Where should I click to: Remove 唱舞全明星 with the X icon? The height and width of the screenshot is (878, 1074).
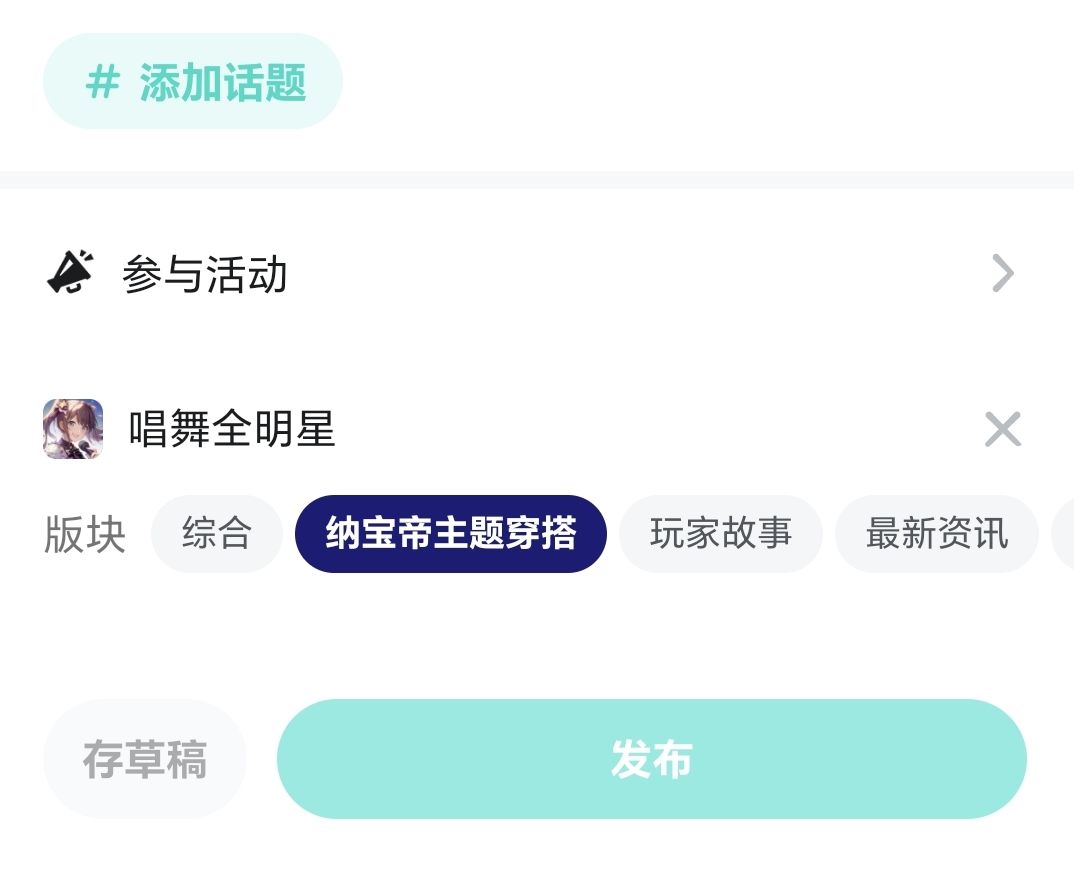[x=1002, y=430]
